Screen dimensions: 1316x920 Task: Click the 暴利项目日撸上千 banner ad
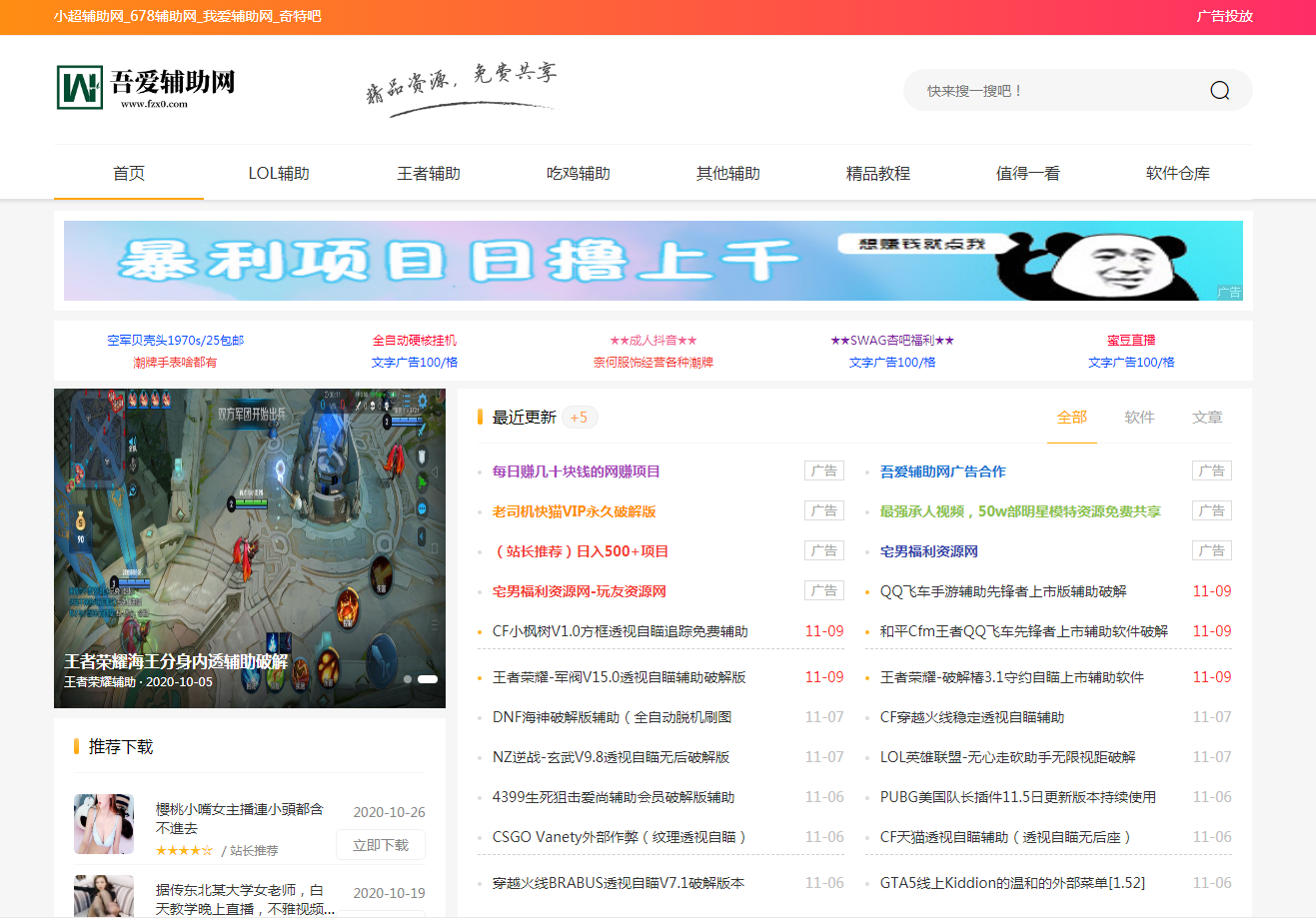[x=653, y=261]
